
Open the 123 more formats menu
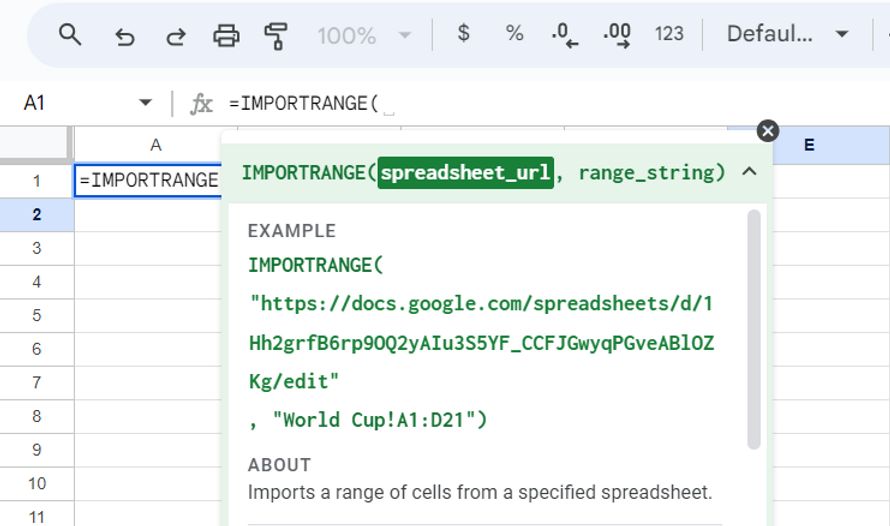pyautogui.click(x=669, y=34)
